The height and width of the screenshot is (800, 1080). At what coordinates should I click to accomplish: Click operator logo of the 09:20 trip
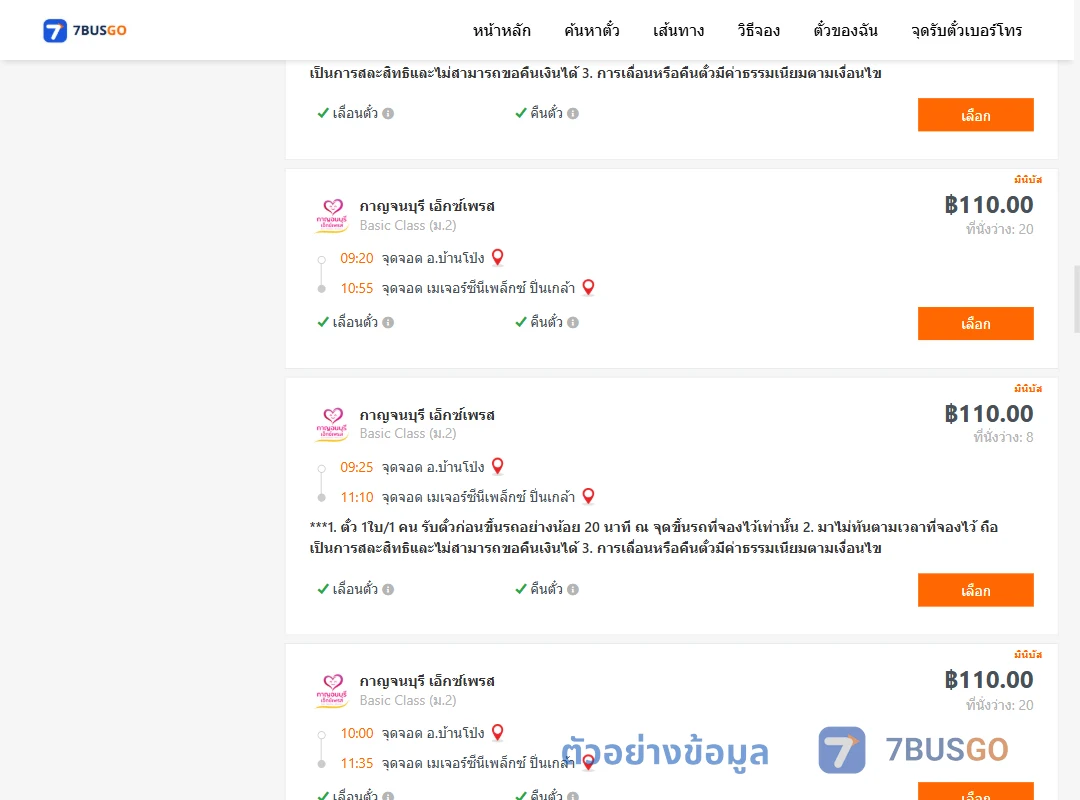coord(332,216)
